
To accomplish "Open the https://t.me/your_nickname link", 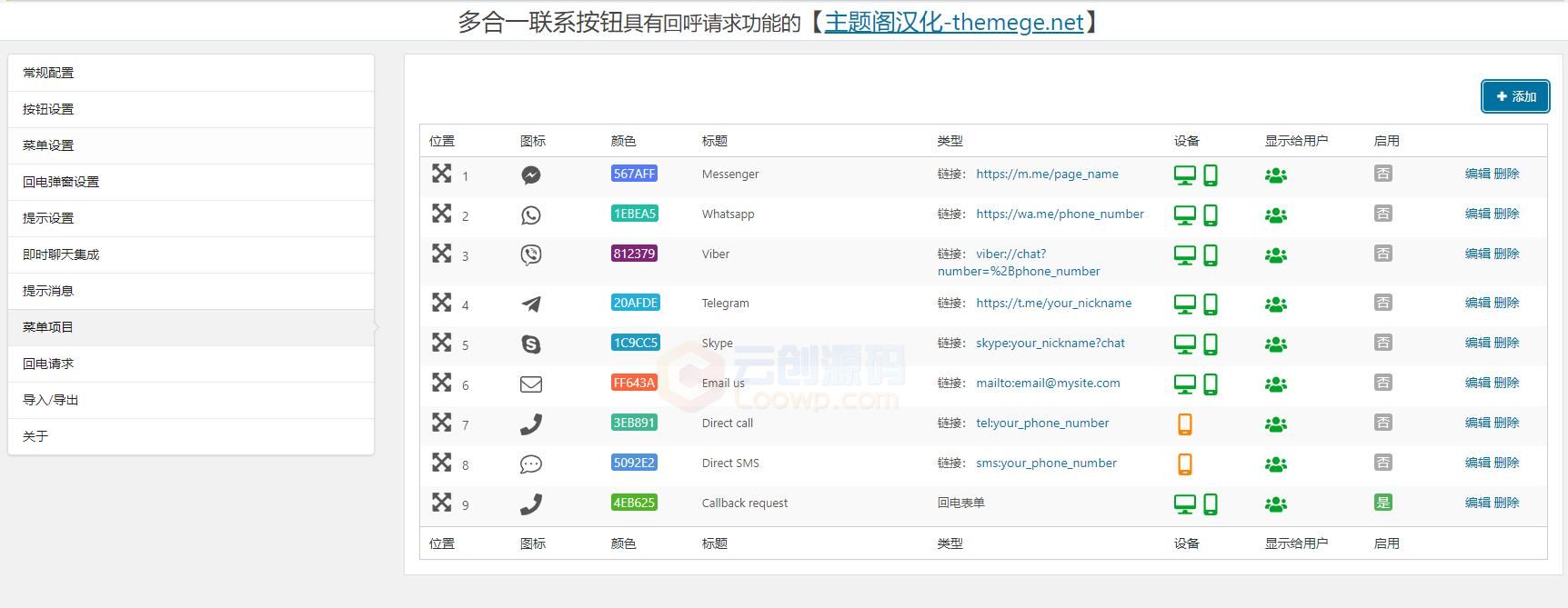I will point(1053,303).
